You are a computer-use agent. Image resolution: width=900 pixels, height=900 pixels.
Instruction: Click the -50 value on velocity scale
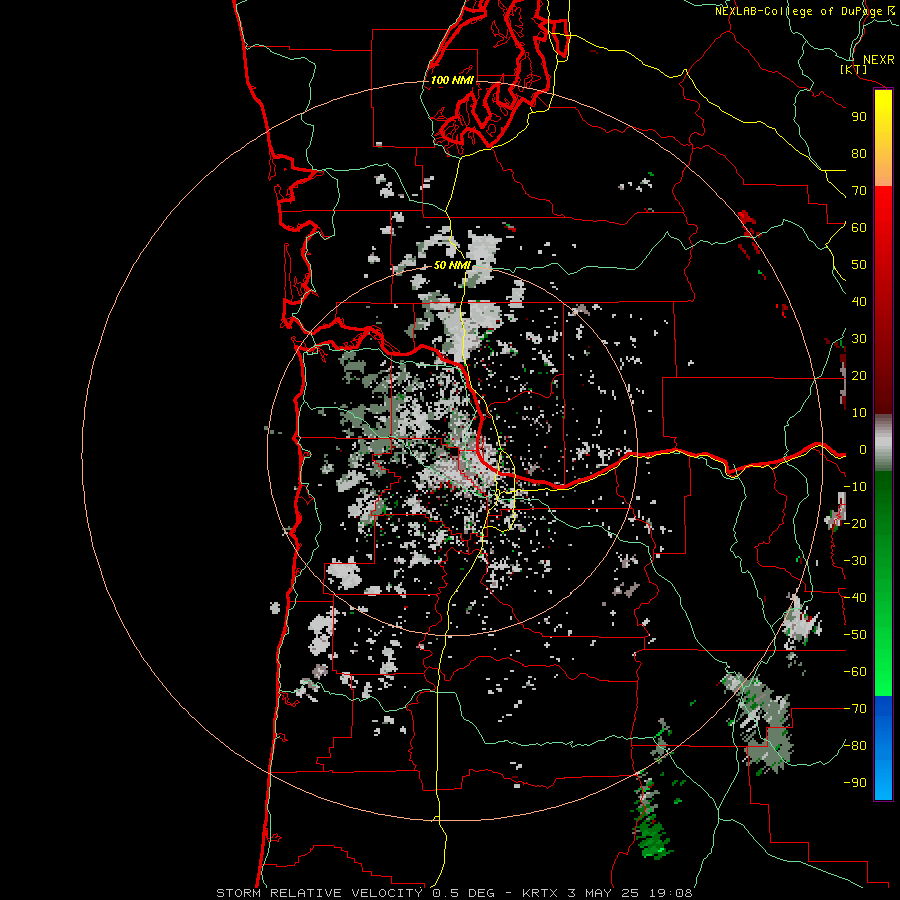(x=855, y=635)
